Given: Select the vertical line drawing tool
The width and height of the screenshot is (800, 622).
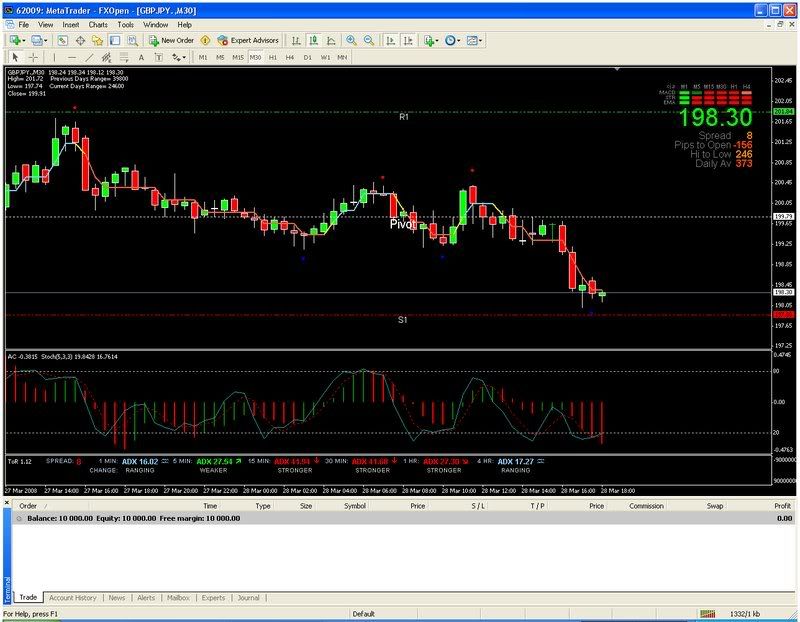Looking at the screenshot, I should pyautogui.click(x=54, y=57).
